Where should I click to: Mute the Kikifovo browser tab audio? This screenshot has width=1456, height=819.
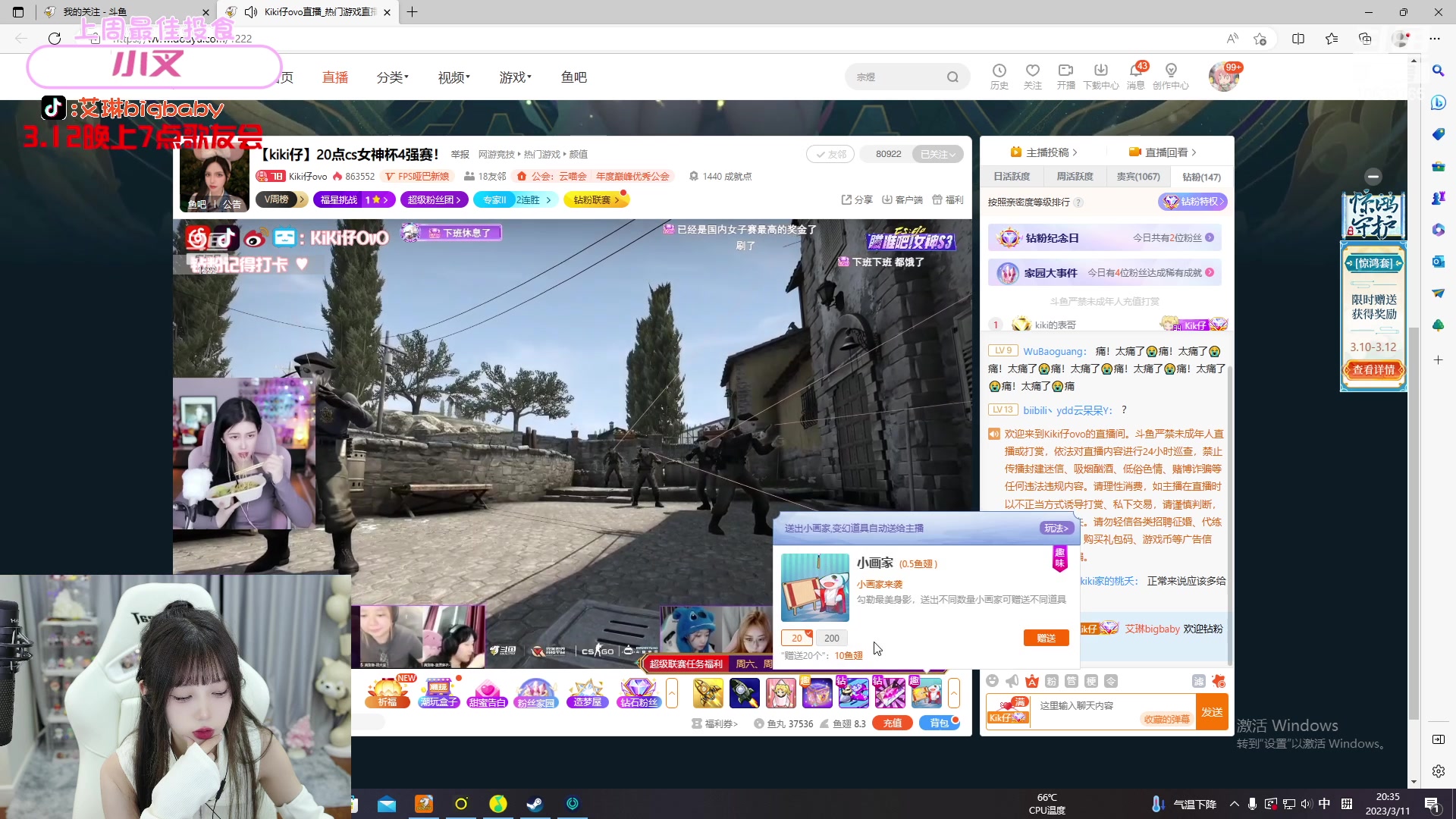click(x=251, y=12)
